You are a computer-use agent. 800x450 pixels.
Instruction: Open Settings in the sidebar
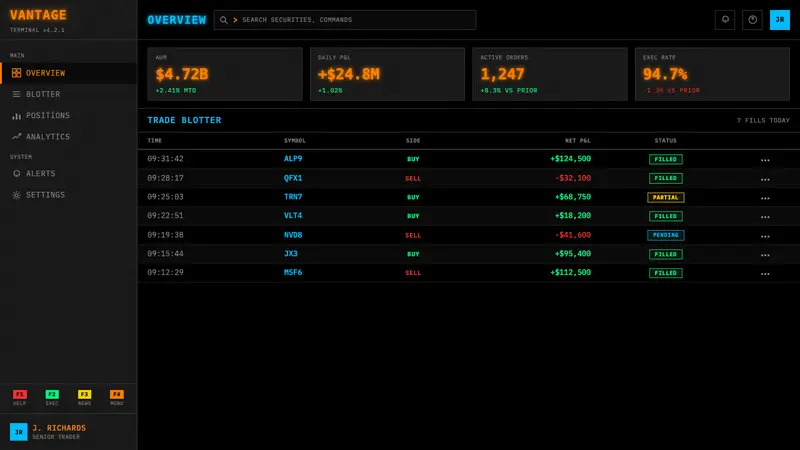[x=69, y=195]
